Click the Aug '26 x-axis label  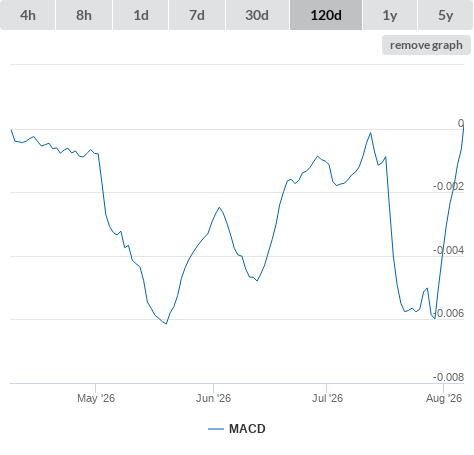(444, 398)
